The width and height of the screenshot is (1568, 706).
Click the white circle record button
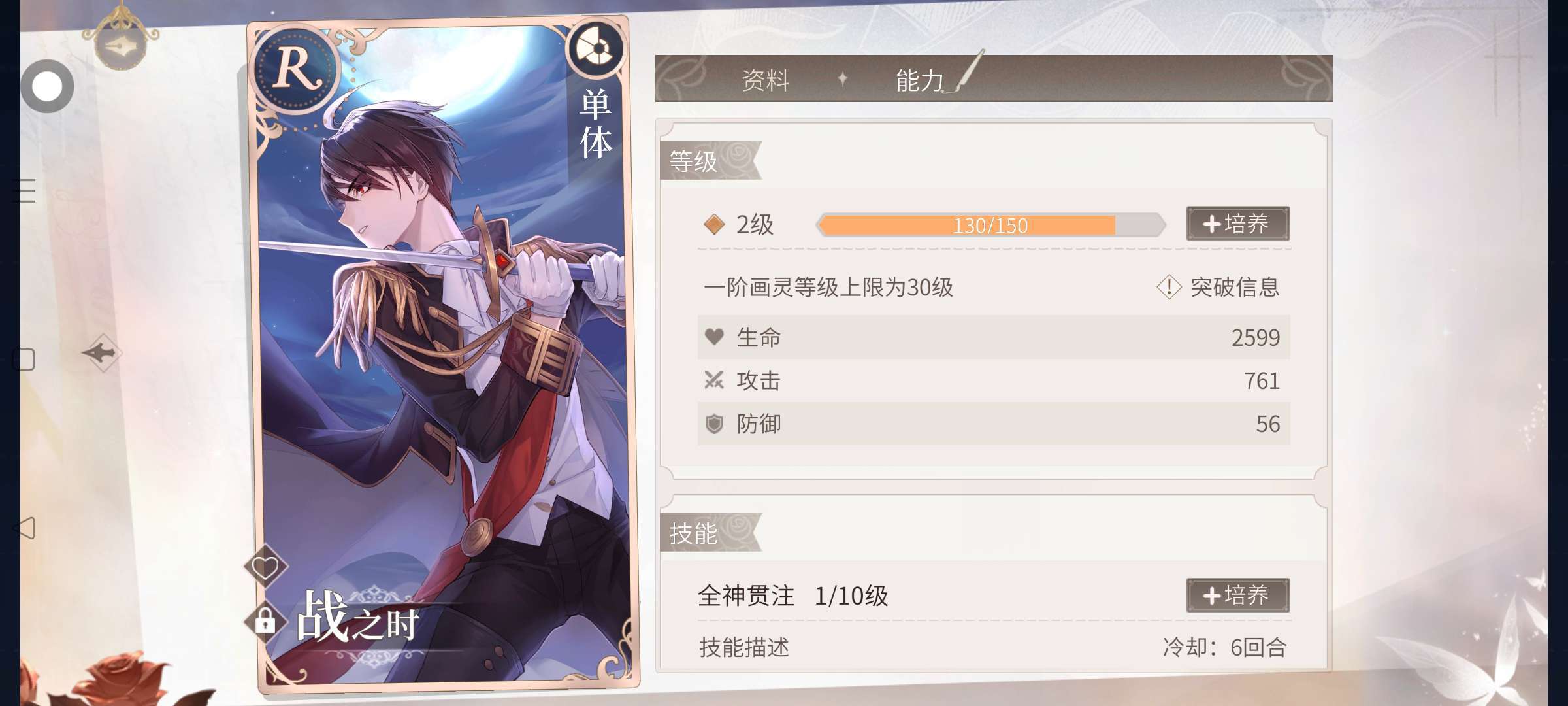(x=47, y=86)
